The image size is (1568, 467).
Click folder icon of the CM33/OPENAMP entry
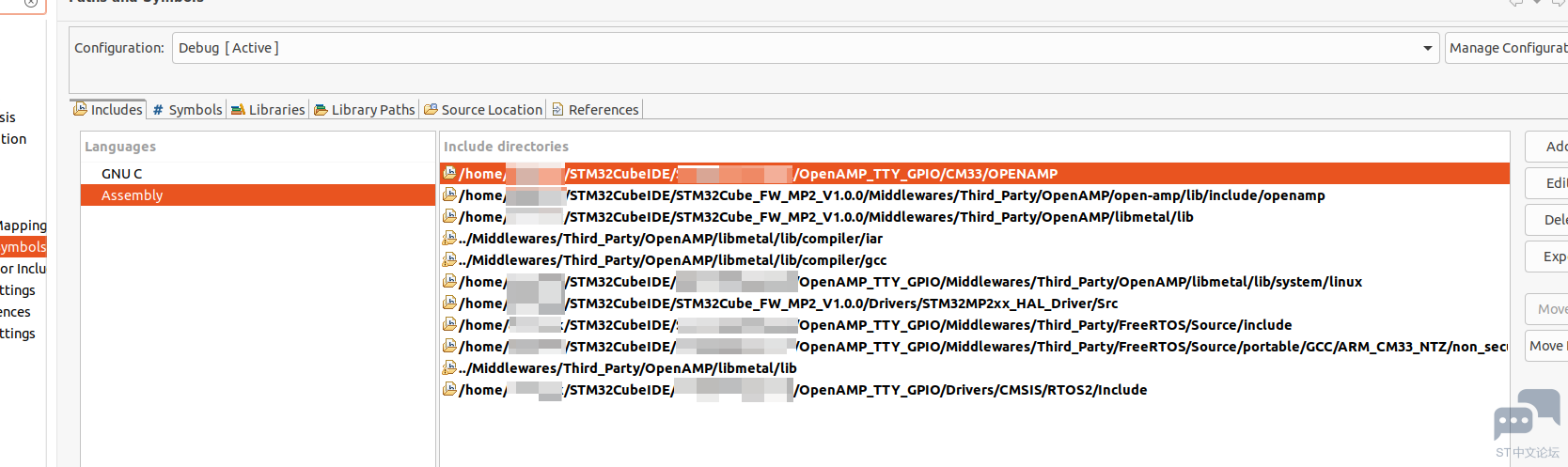pyautogui.click(x=450, y=173)
